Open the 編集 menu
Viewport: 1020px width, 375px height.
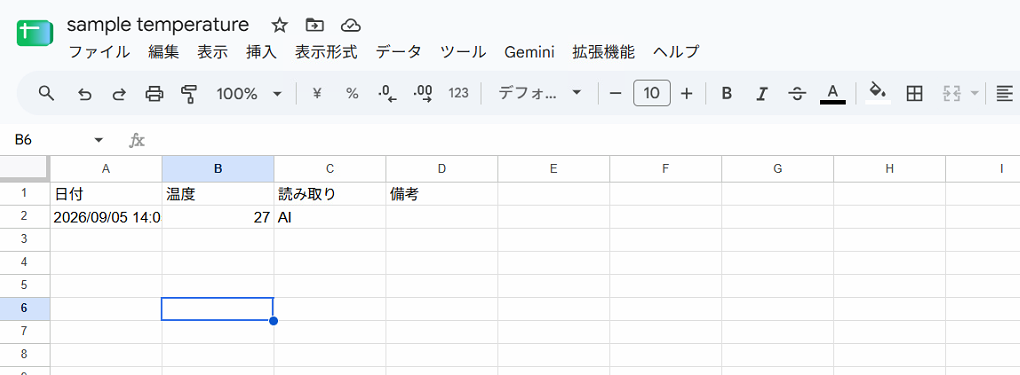click(163, 52)
